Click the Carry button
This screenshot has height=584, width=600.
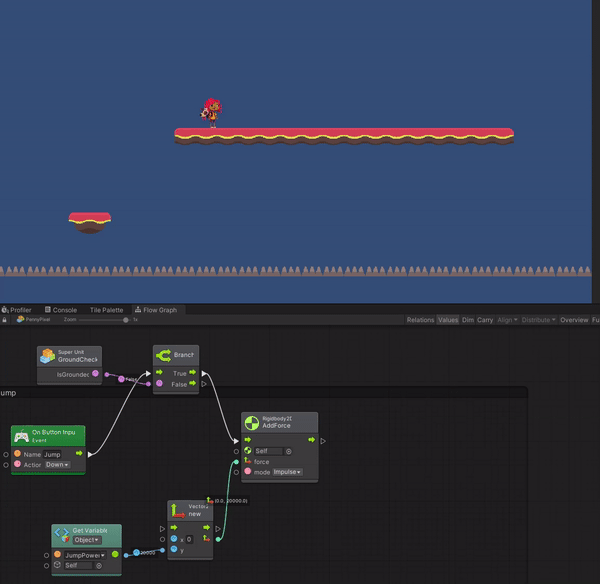[x=485, y=320]
